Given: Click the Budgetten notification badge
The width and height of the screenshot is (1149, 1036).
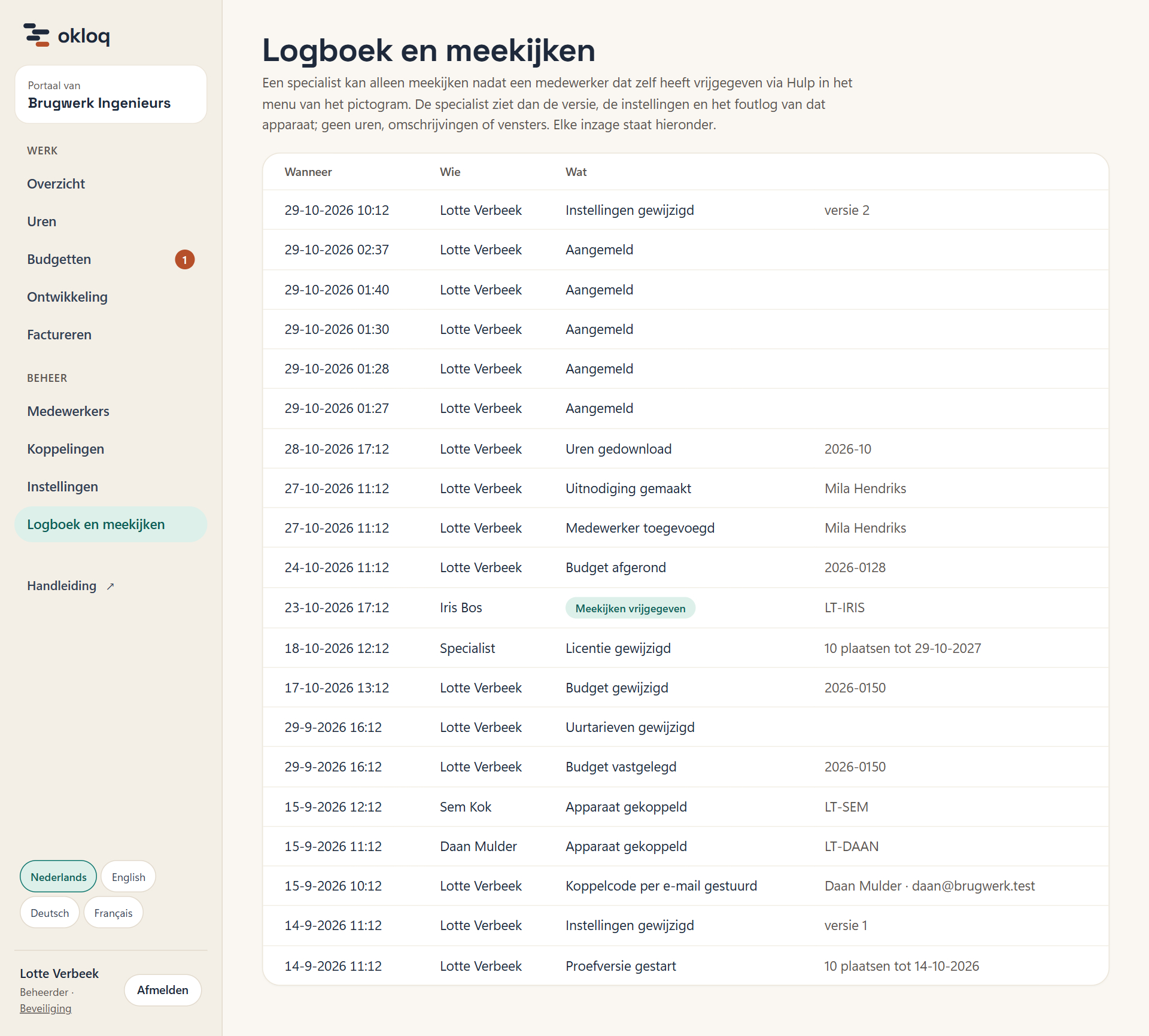Looking at the screenshot, I should pos(184,259).
